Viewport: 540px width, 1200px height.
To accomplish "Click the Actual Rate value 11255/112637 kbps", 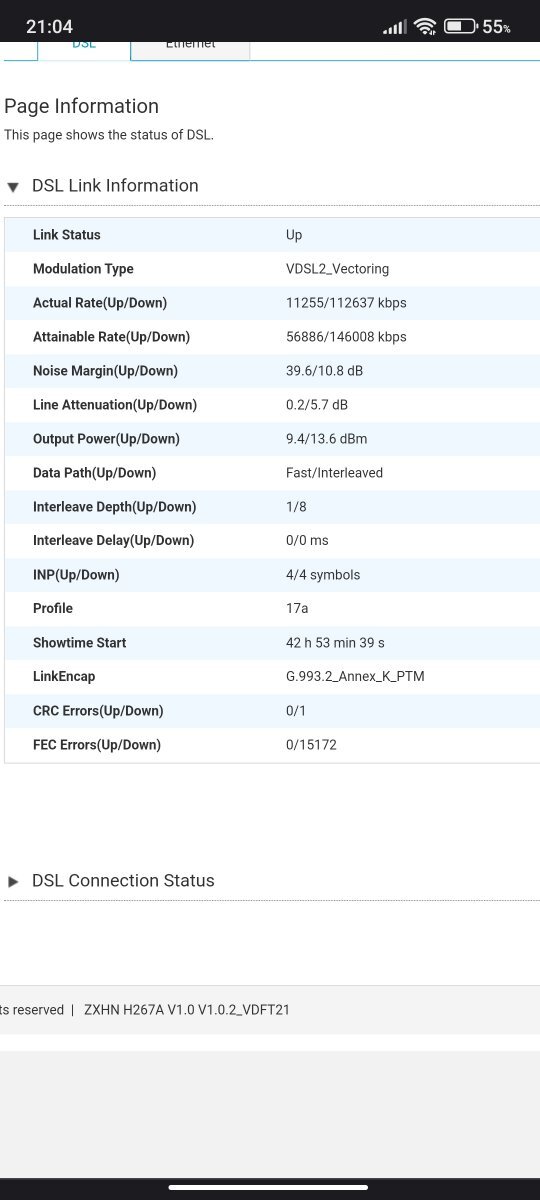I will point(346,303).
